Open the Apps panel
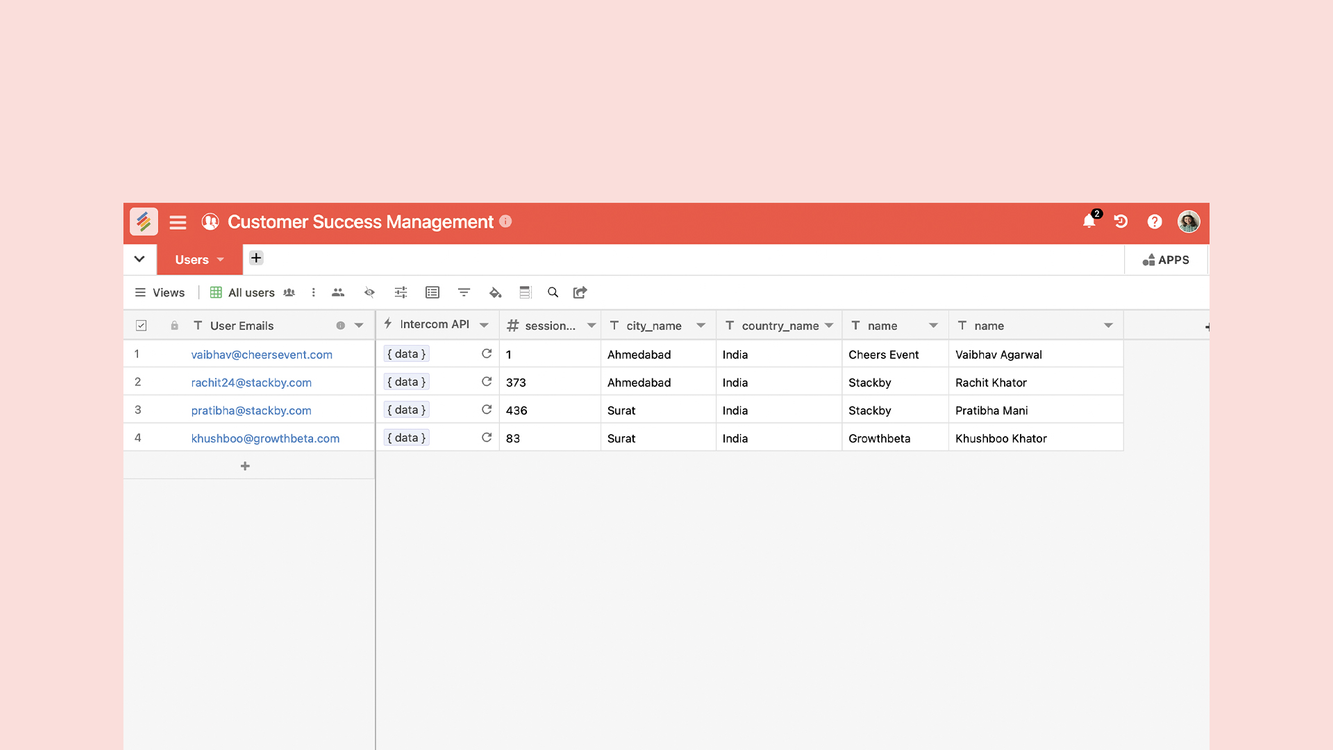This screenshot has height=750, width=1333. 1166,260
